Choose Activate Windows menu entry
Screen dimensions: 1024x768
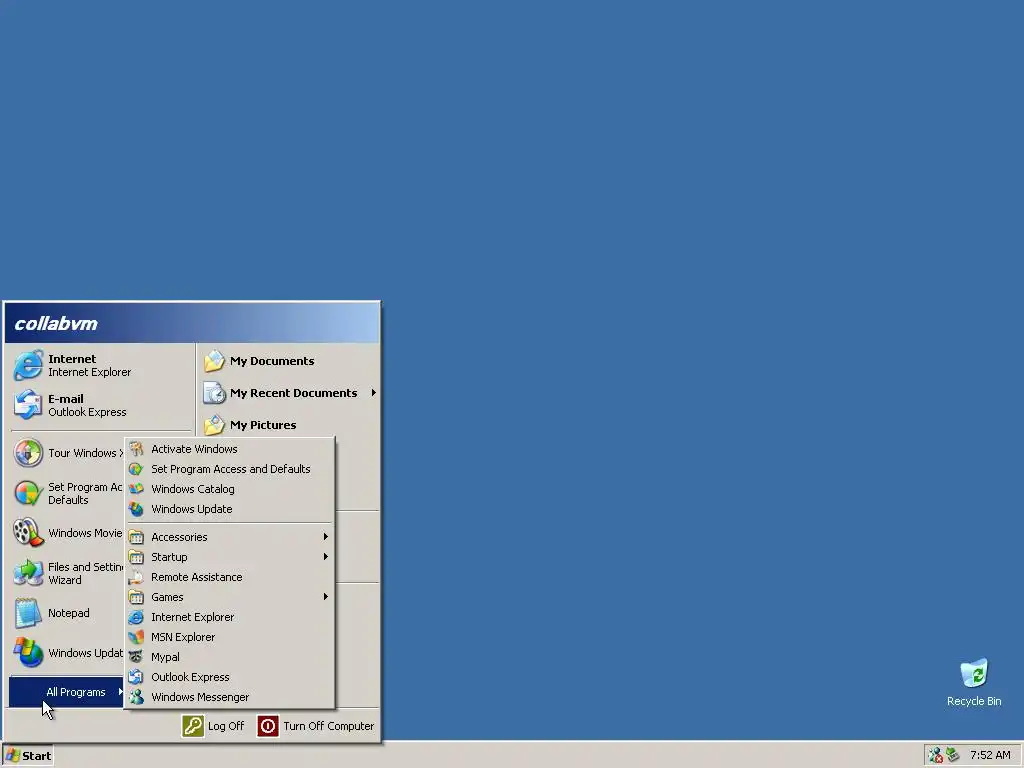[230, 449]
